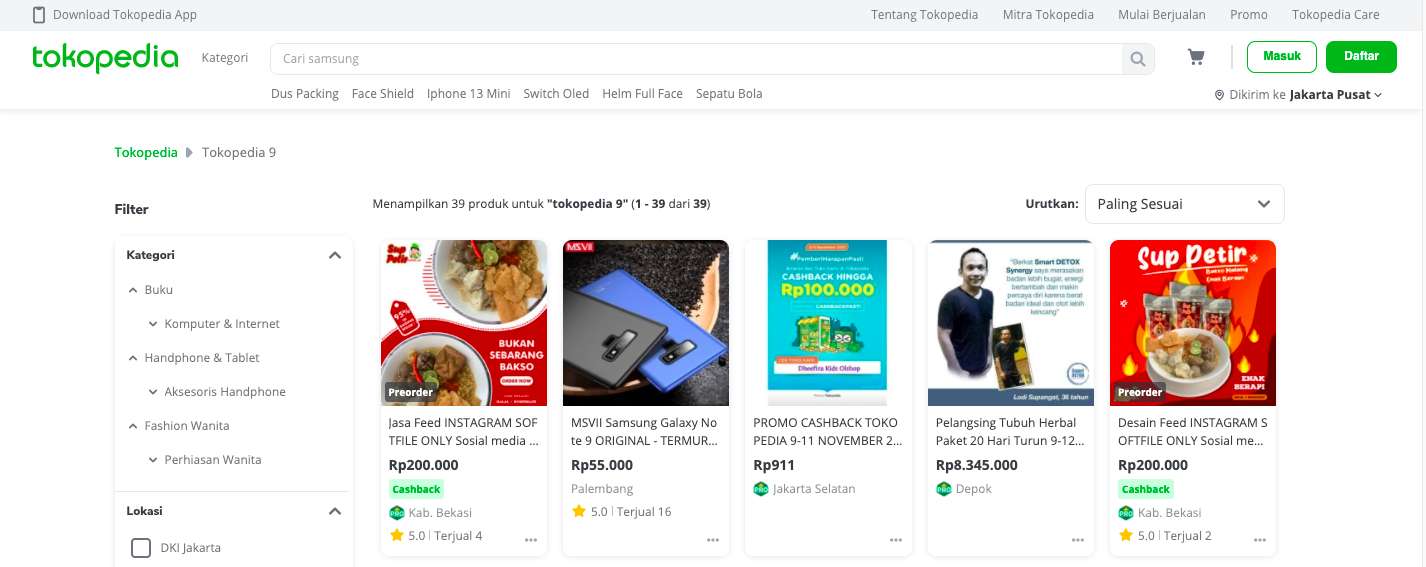Click the location pin icon near Dikirim ke
1426x567 pixels.
click(x=1220, y=95)
